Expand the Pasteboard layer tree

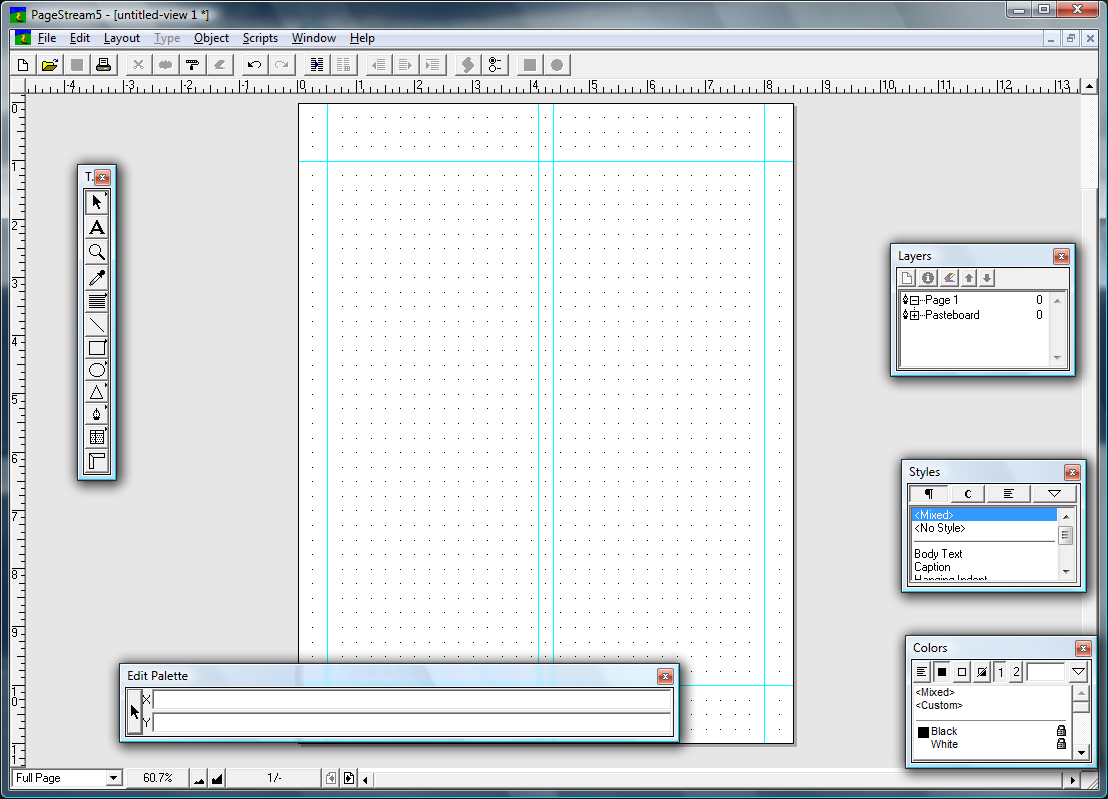pyautogui.click(x=915, y=315)
